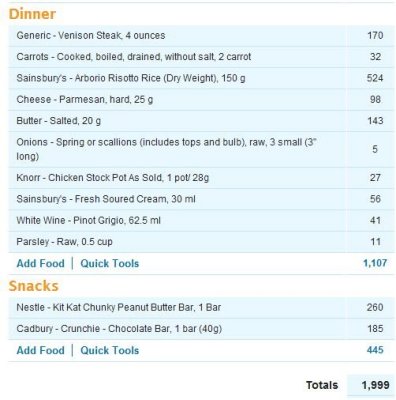Open Quick Tools under Snacks

110,350
